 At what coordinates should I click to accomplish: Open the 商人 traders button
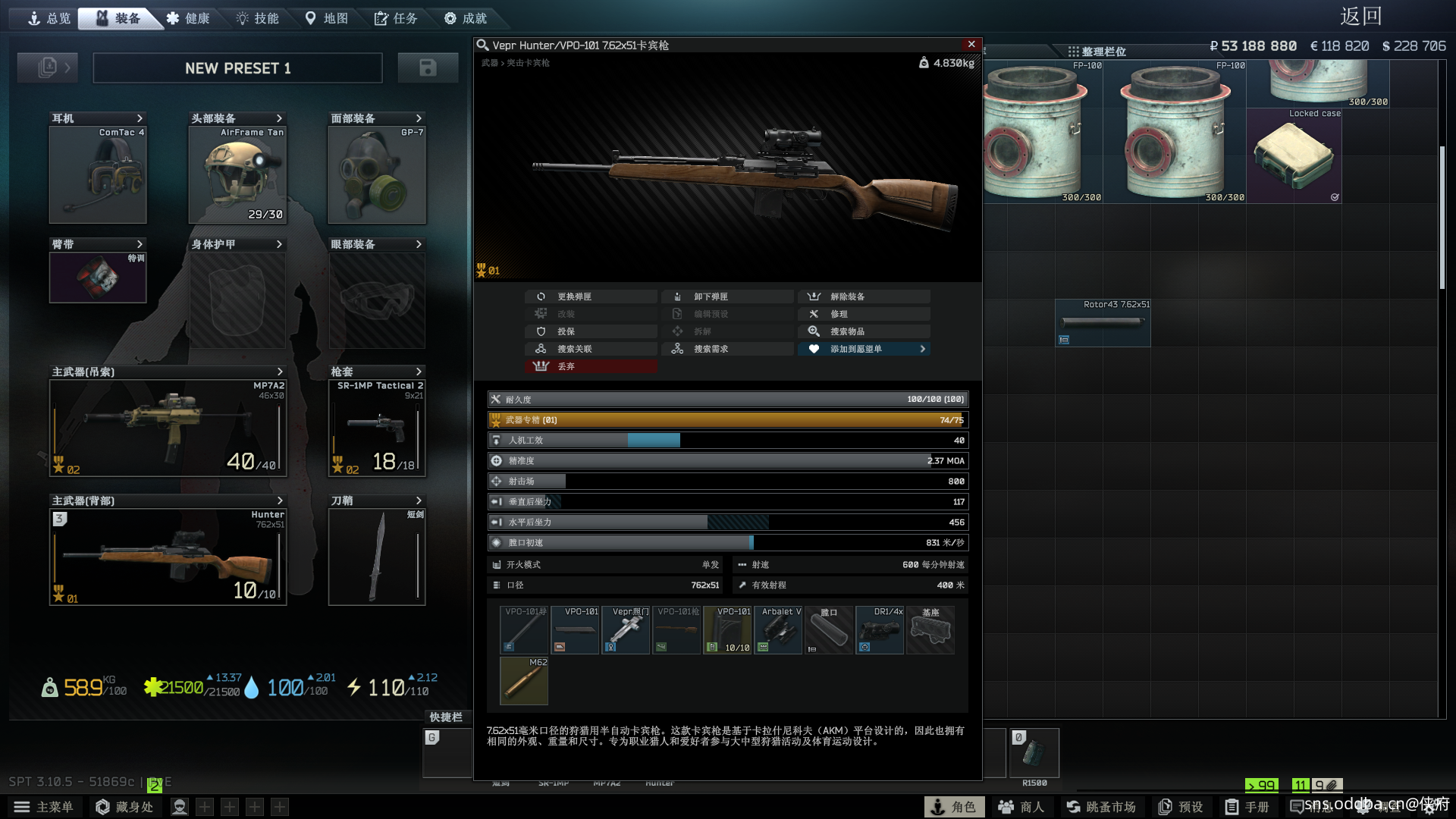(x=1021, y=807)
